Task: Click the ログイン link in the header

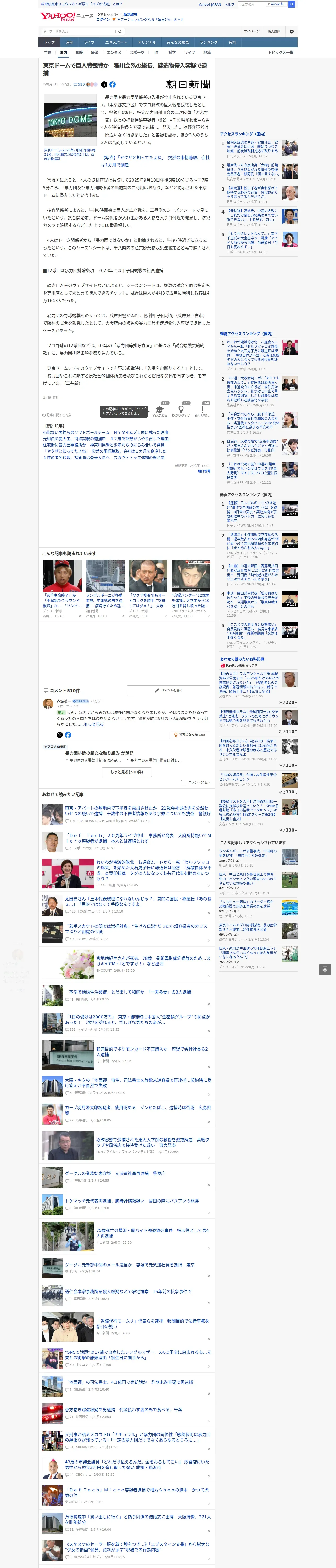Action: click(103, 20)
